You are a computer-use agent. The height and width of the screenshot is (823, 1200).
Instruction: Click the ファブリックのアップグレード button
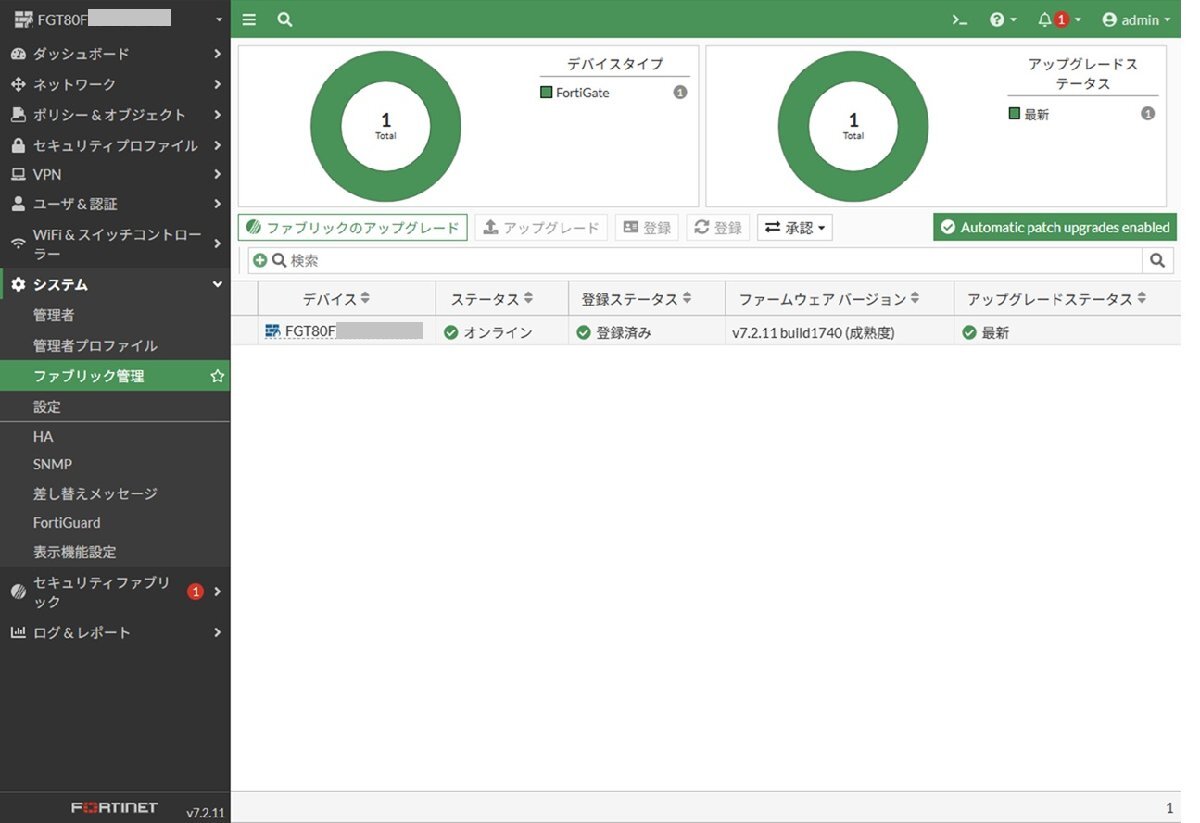click(352, 228)
